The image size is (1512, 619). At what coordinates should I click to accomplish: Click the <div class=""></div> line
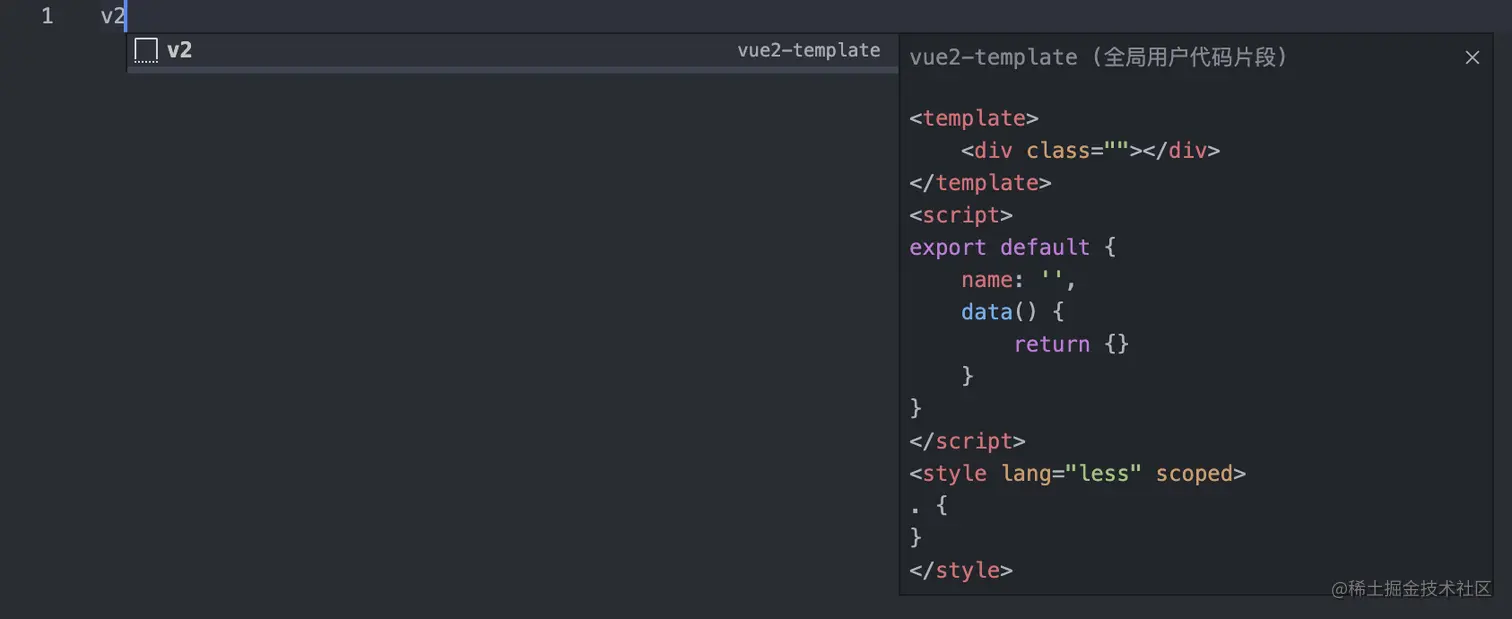[1091, 150]
